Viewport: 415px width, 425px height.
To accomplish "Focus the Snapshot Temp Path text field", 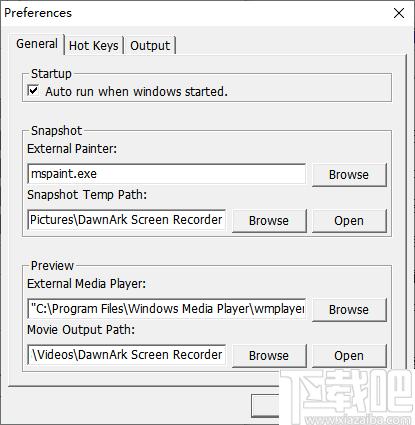I will pos(127,220).
